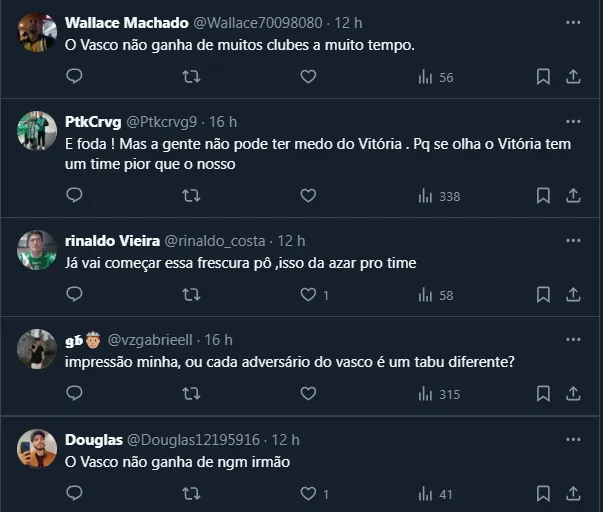The image size is (603, 512).
Task: View analytics showing 315 views
Action: pyautogui.click(x=439, y=394)
